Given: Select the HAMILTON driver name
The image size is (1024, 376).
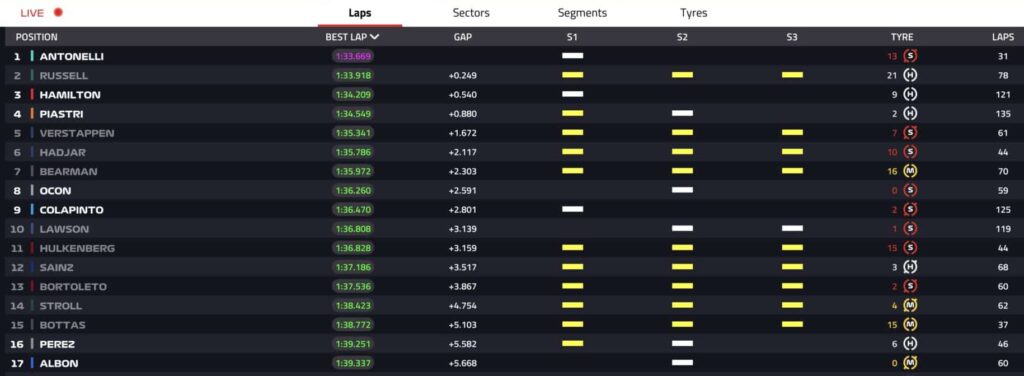Looking at the screenshot, I should [70, 95].
